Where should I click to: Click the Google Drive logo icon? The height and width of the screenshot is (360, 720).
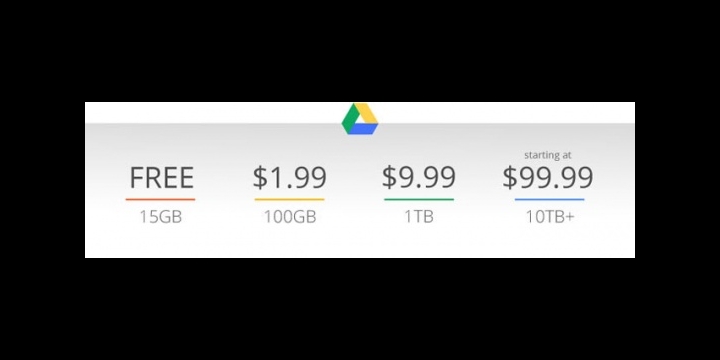(x=360, y=119)
